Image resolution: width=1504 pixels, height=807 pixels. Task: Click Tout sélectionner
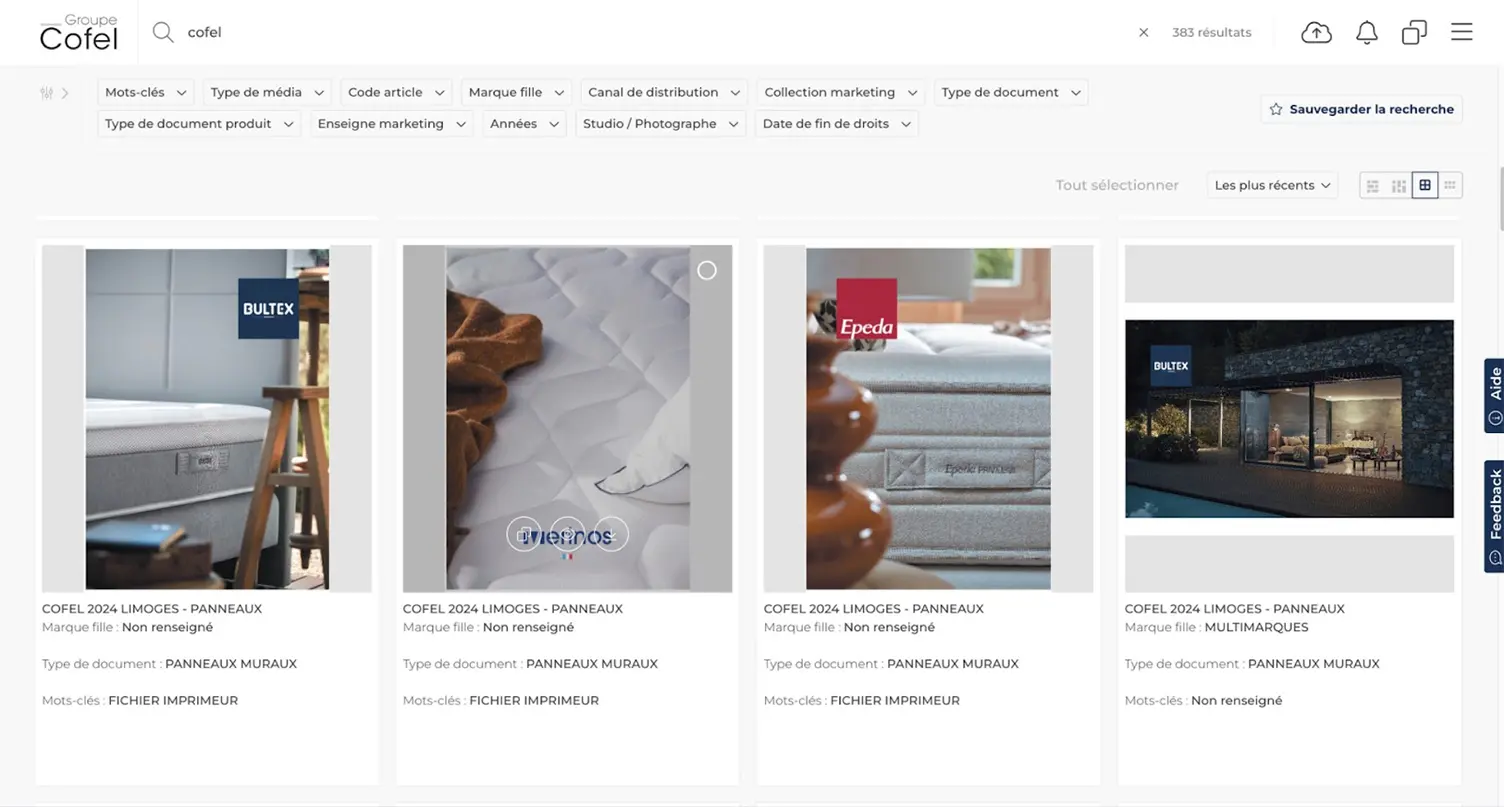click(1117, 184)
